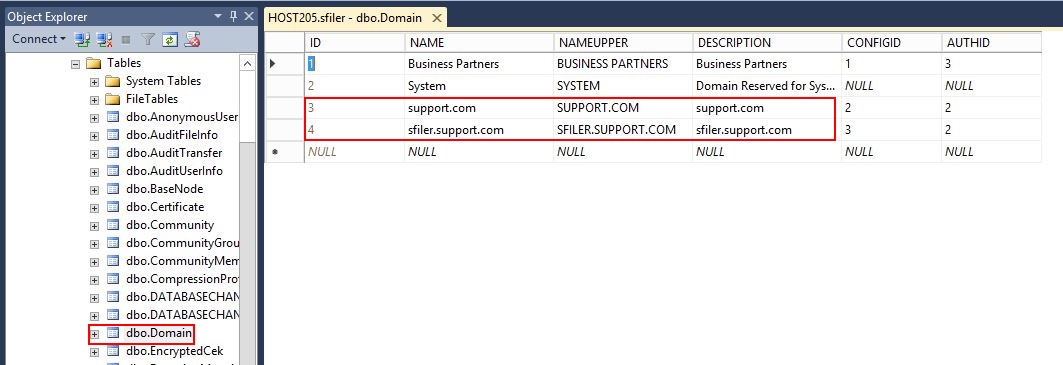Expand the dbo.Domain table node
Screen dimensions: 1063x365
94,334
